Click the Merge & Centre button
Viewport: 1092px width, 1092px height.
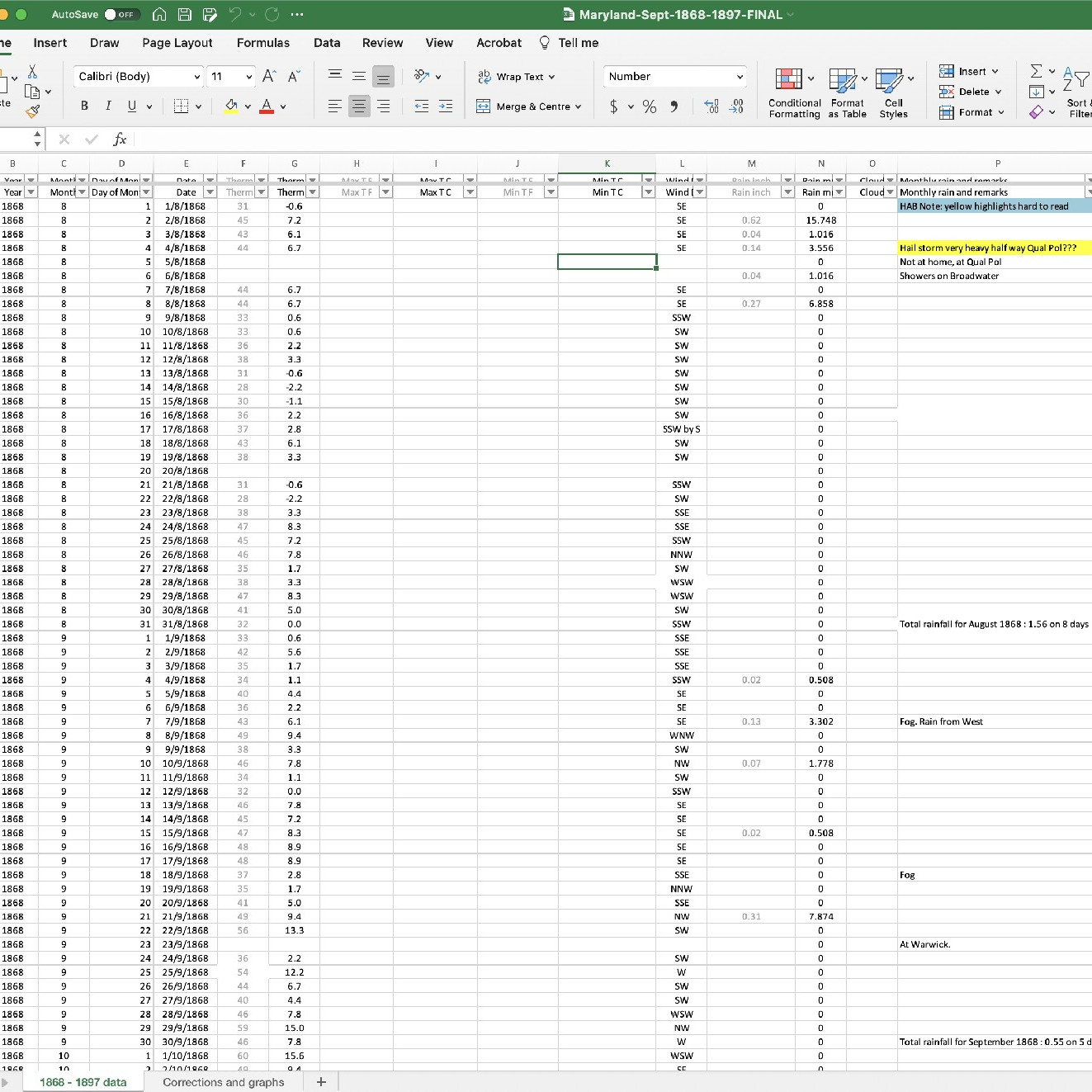click(529, 106)
